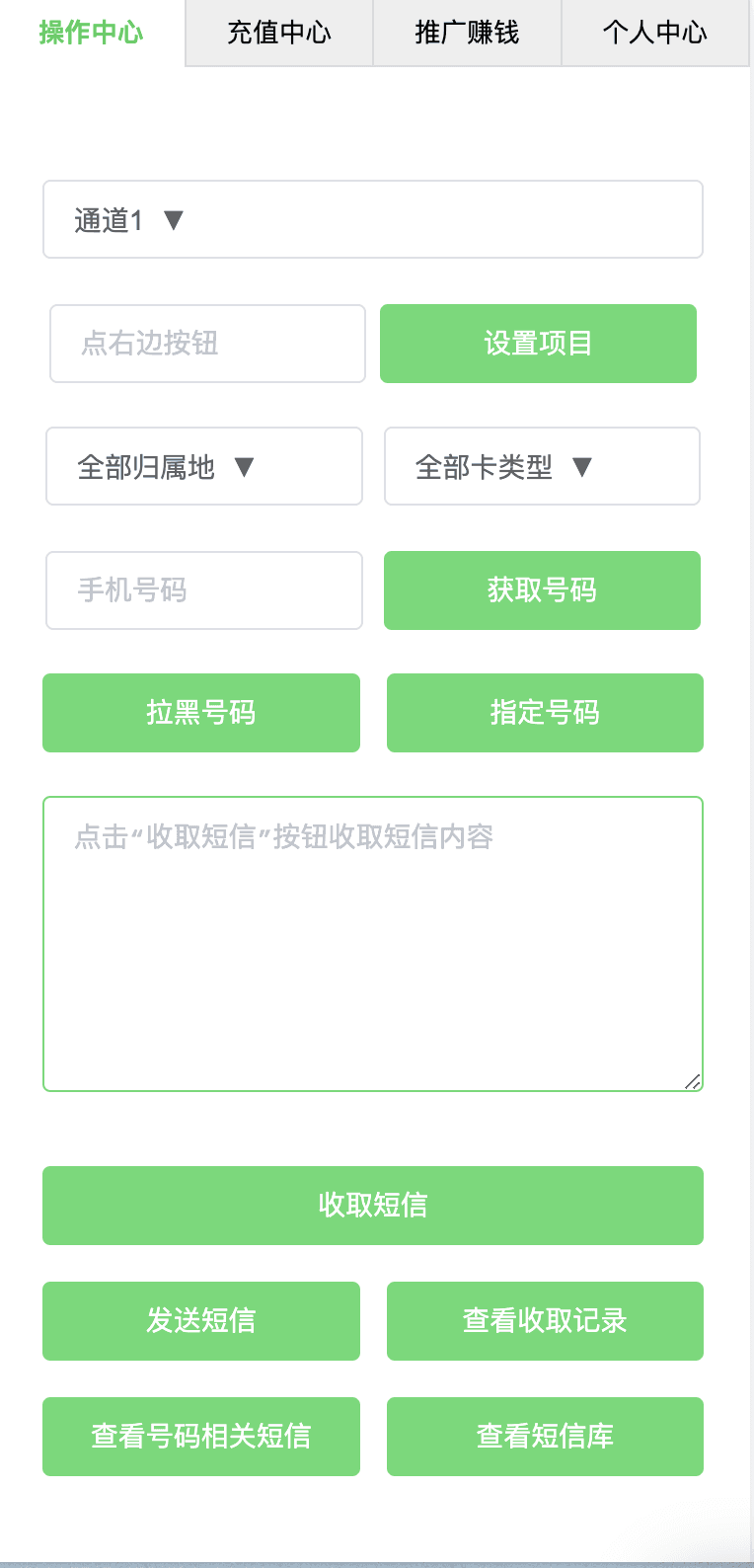
Task: Click the 发送短信 button
Action: pos(201,1321)
